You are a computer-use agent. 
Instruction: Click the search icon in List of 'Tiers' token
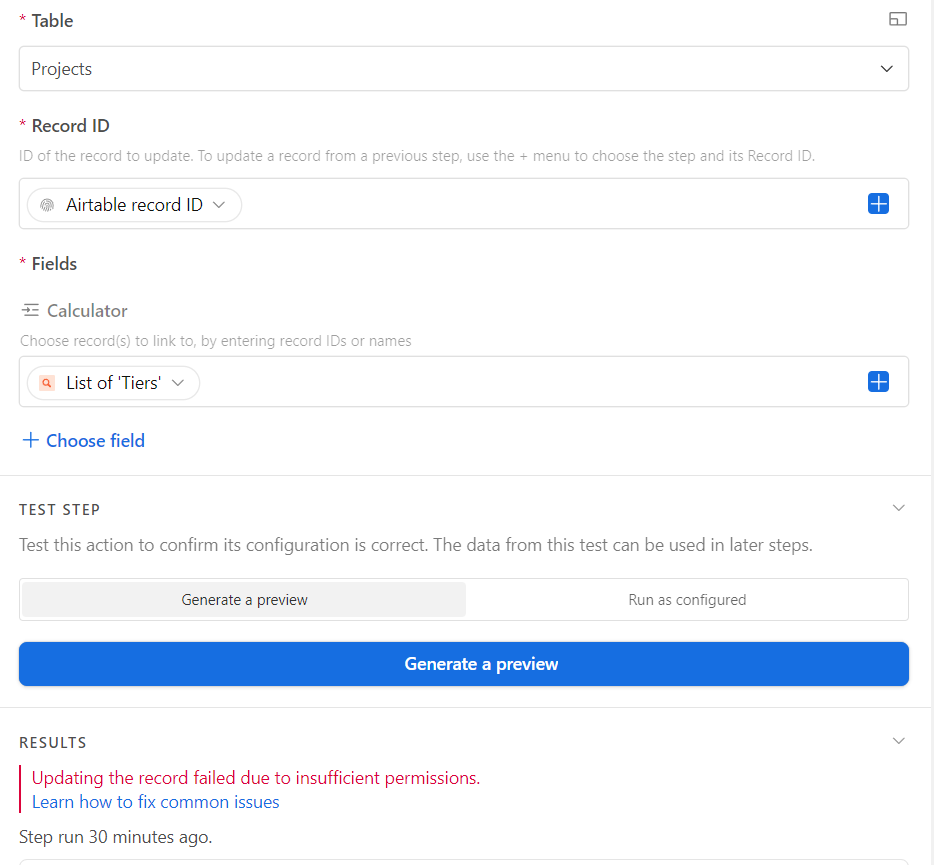click(x=46, y=382)
